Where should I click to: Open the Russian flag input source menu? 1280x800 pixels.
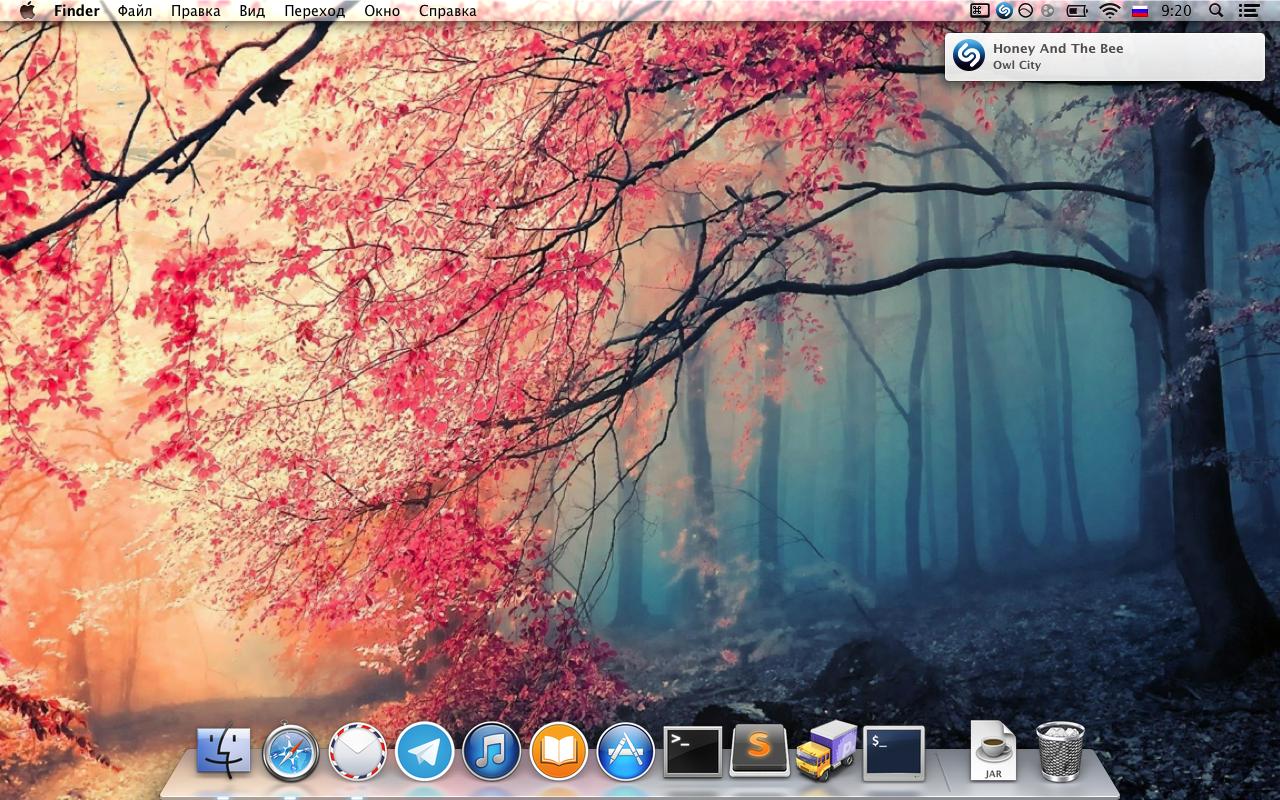[1139, 11]
